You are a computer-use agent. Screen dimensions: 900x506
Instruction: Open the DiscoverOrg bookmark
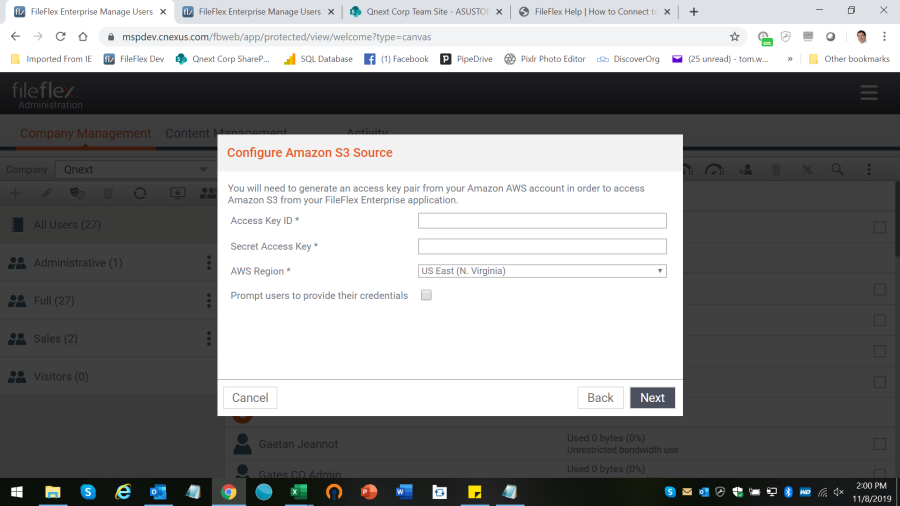coord(628,59)
